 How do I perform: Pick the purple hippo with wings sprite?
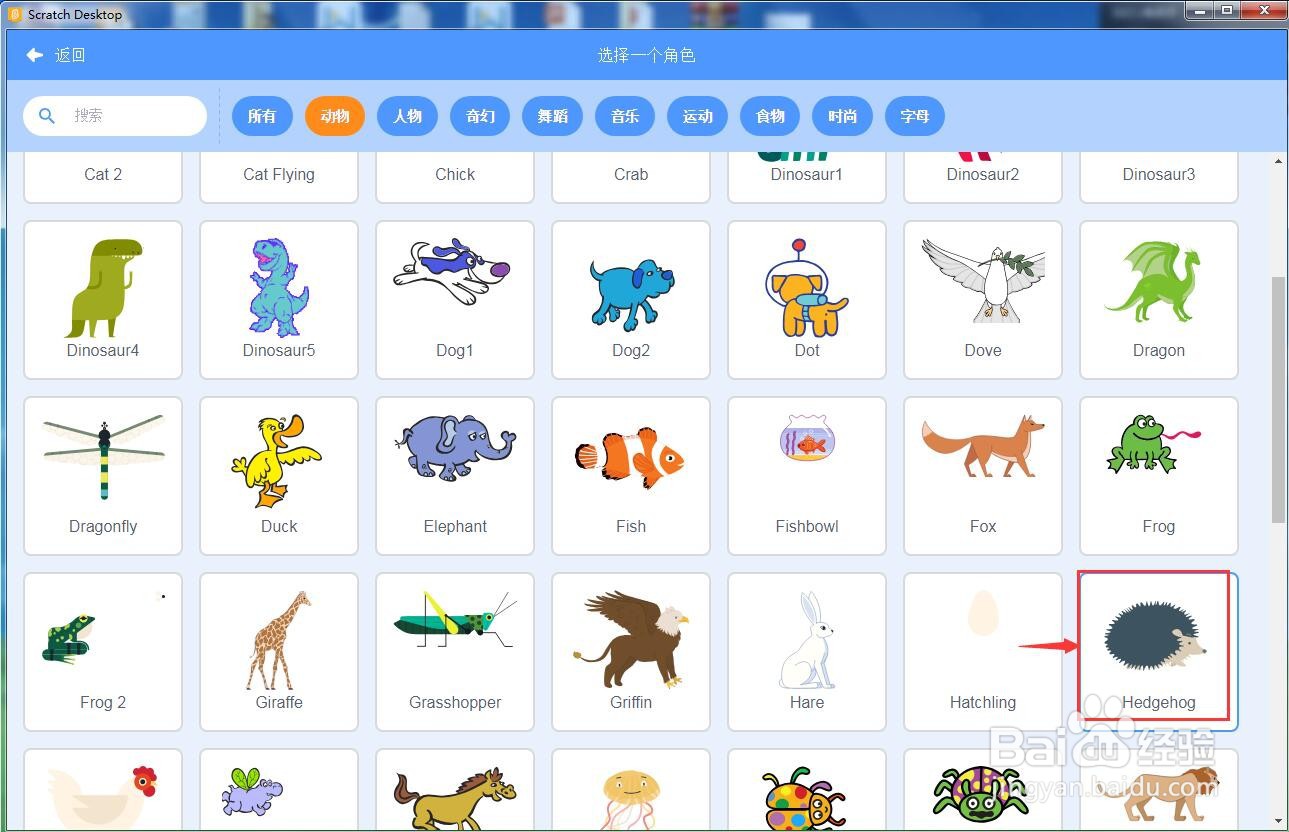point(279,790)
